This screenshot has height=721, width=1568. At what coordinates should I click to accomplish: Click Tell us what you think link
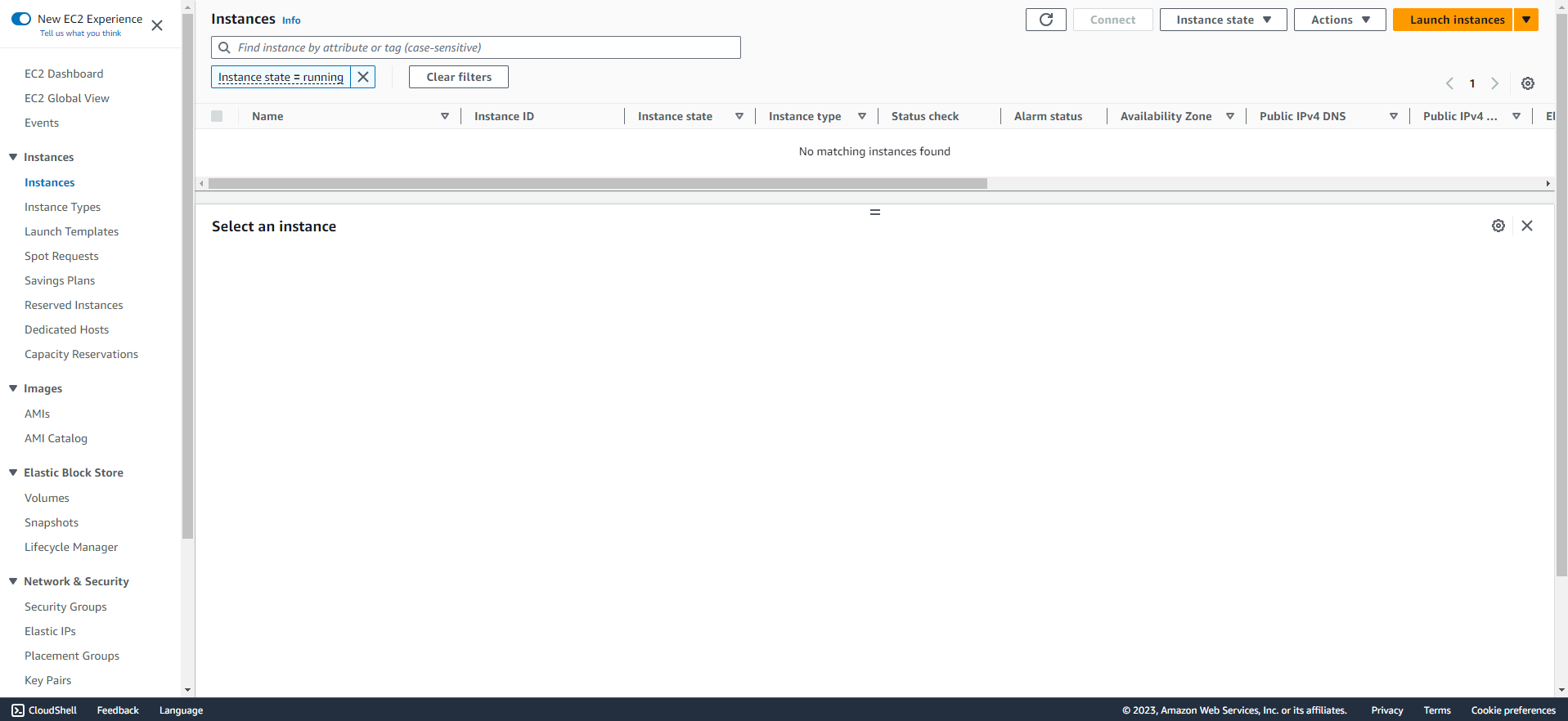click(80, 34)
